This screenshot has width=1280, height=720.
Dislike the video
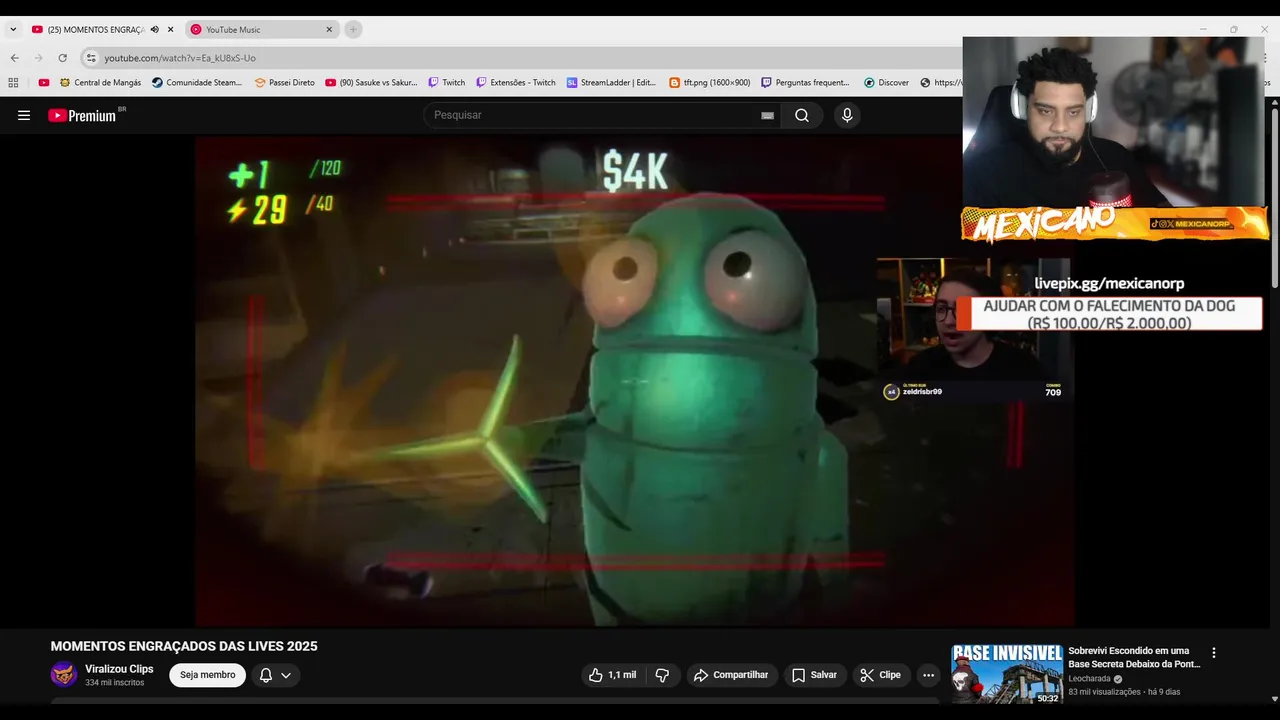[x=662, y=675]
